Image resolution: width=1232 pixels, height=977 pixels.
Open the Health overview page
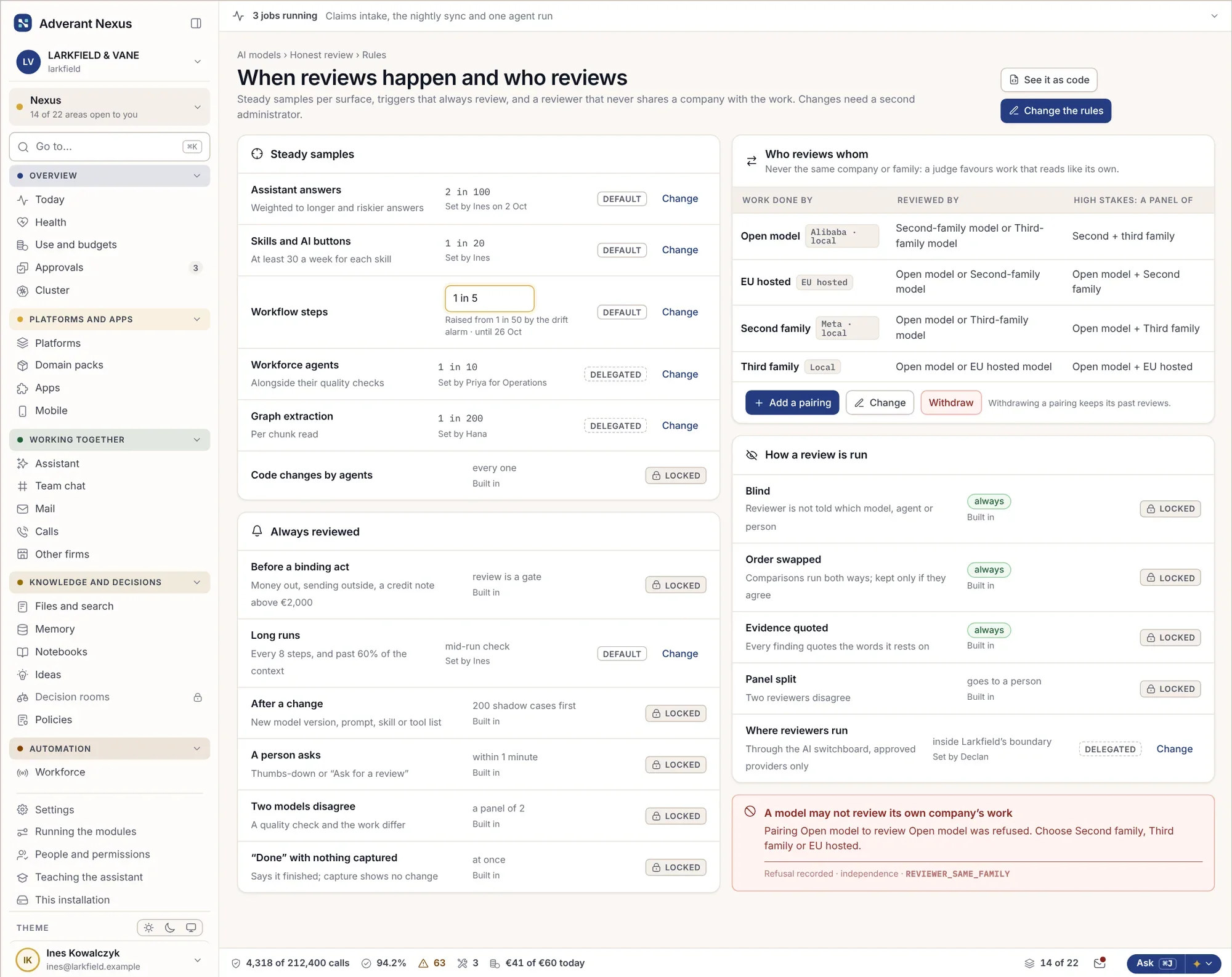pyautogui.click(x=50, y=222)
